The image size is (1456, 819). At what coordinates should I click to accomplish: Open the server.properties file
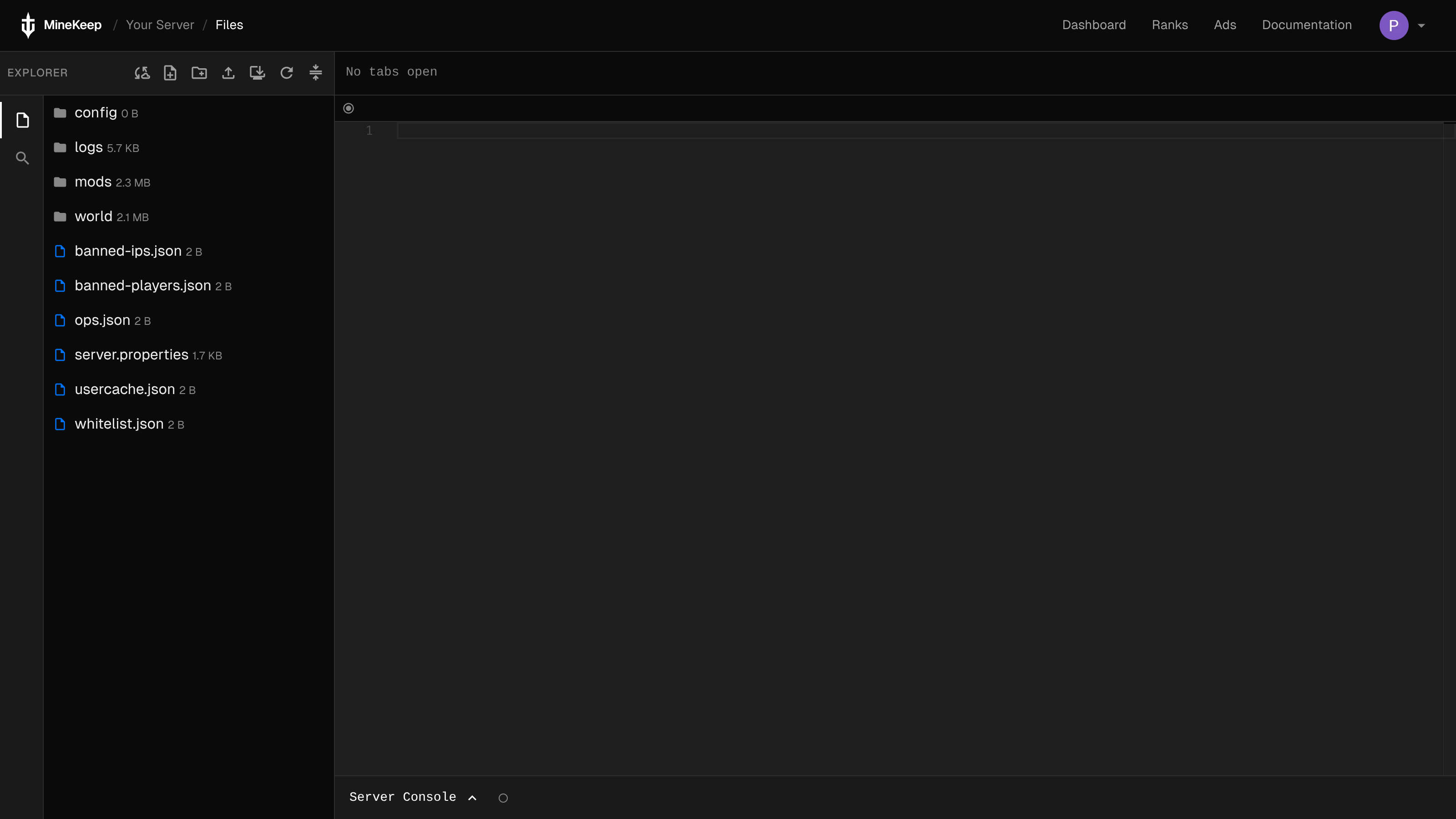click(x=131, y=355)
